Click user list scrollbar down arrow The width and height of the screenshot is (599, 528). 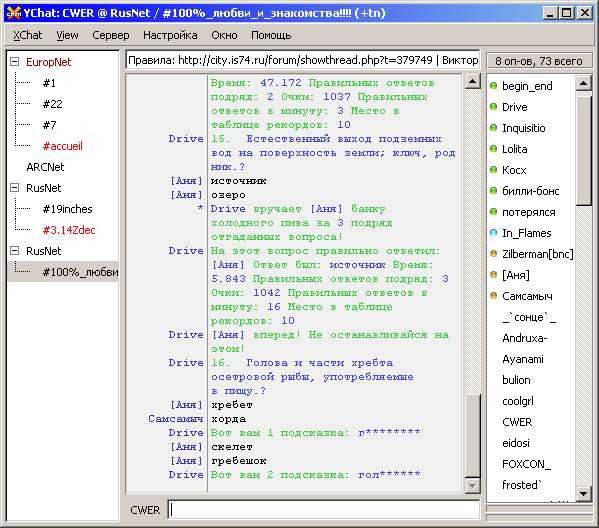(584, 494)
